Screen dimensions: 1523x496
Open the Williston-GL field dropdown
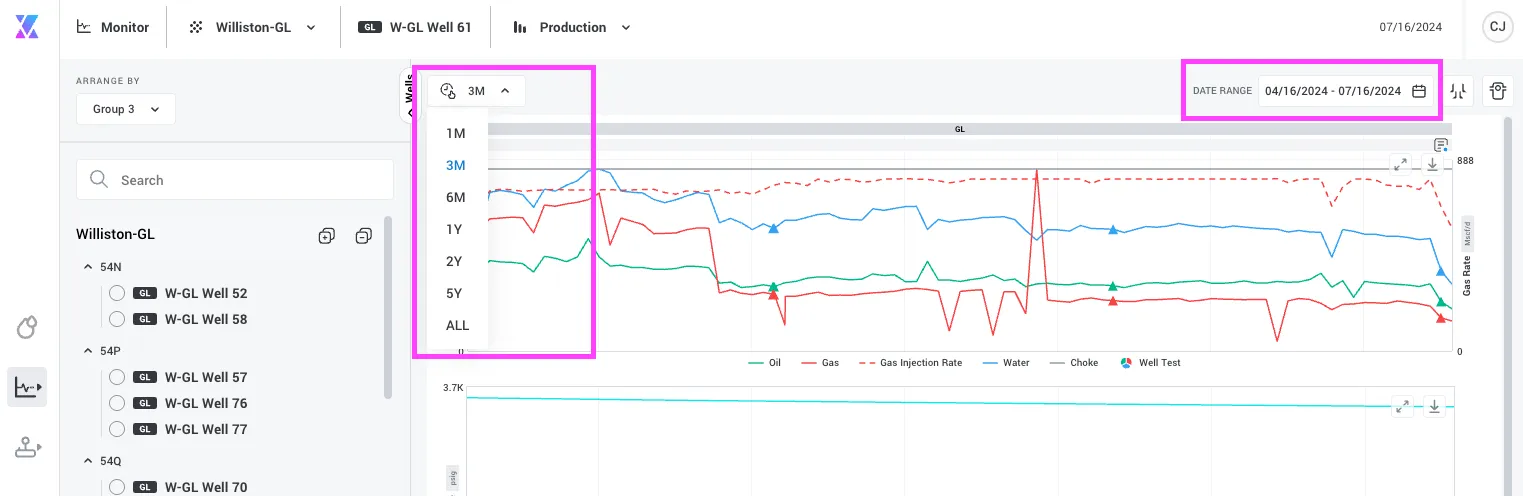pos(254,28)
